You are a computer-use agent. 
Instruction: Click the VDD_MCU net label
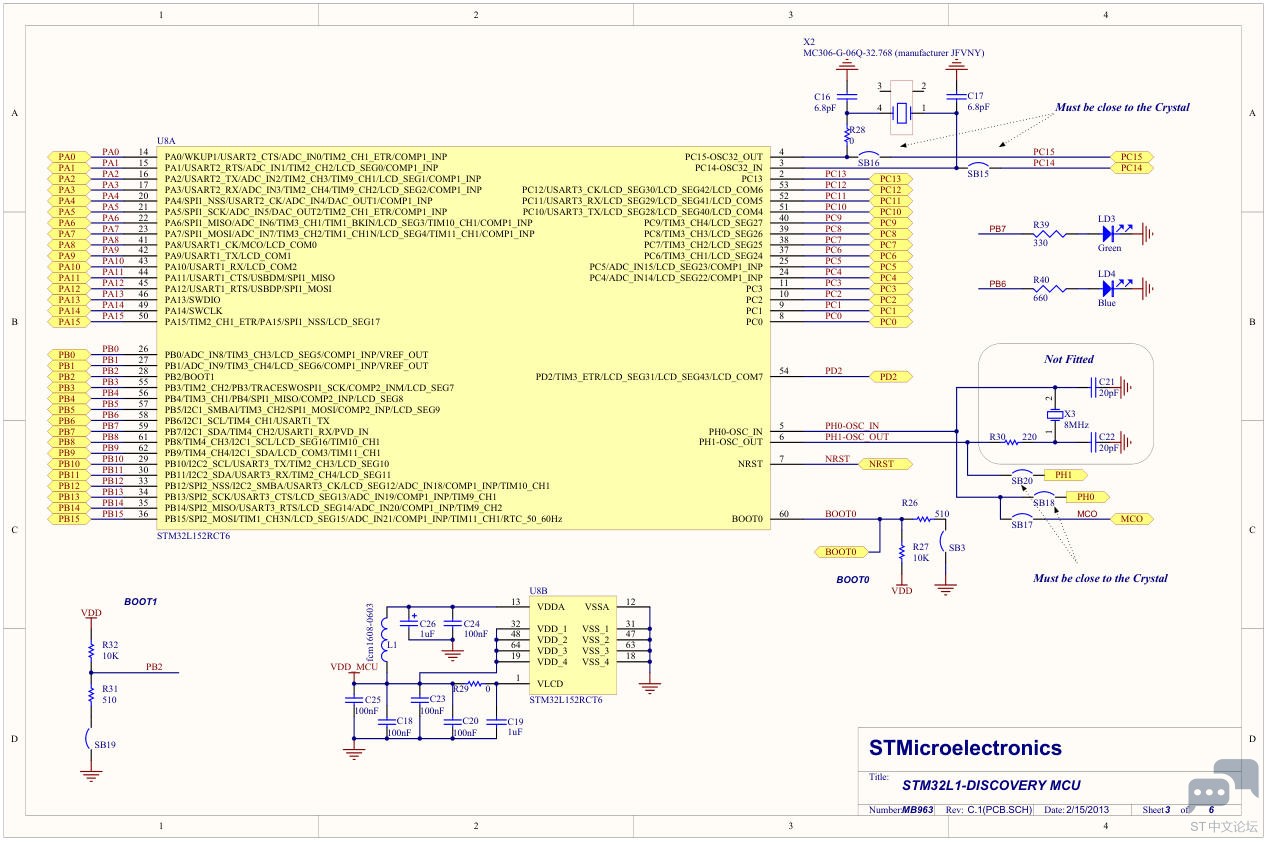pos(354,666)
